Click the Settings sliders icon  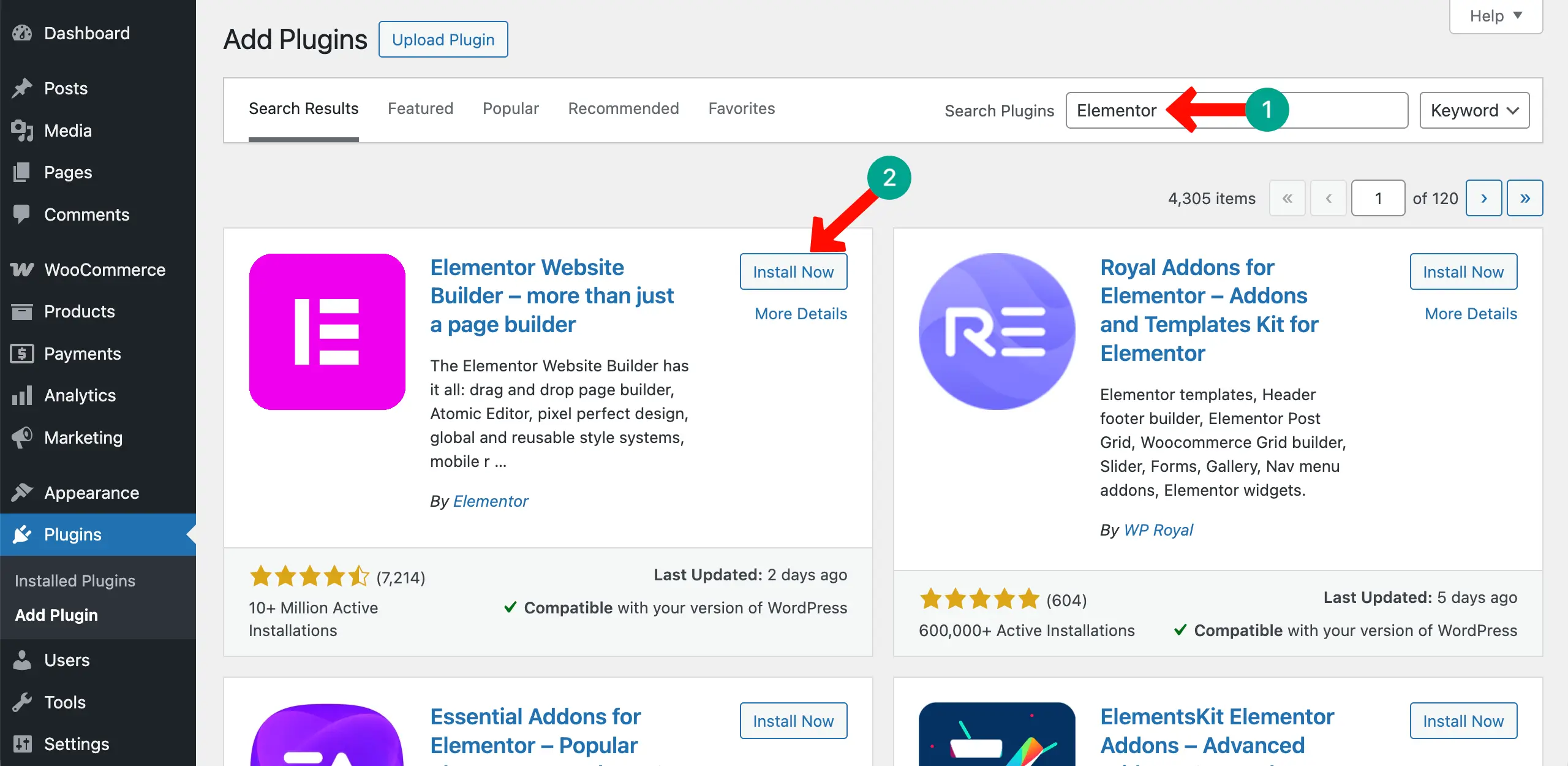[x=22, y=744]
